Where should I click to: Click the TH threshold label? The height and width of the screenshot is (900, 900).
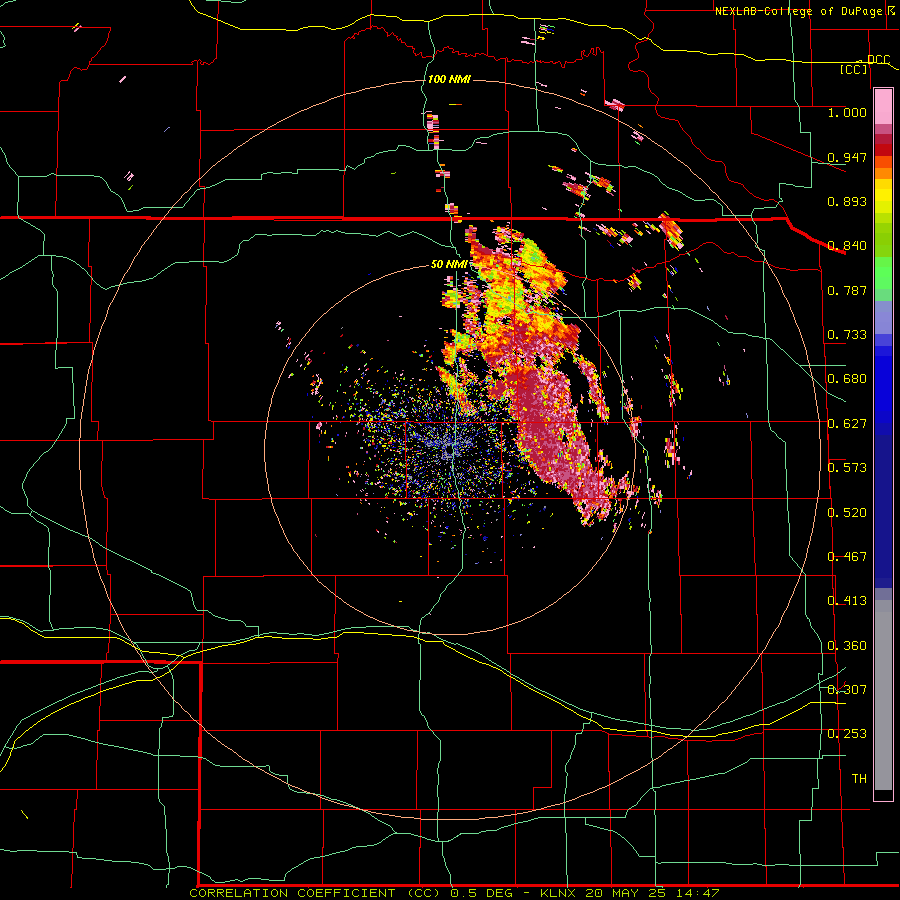click(x=859, y=779)
